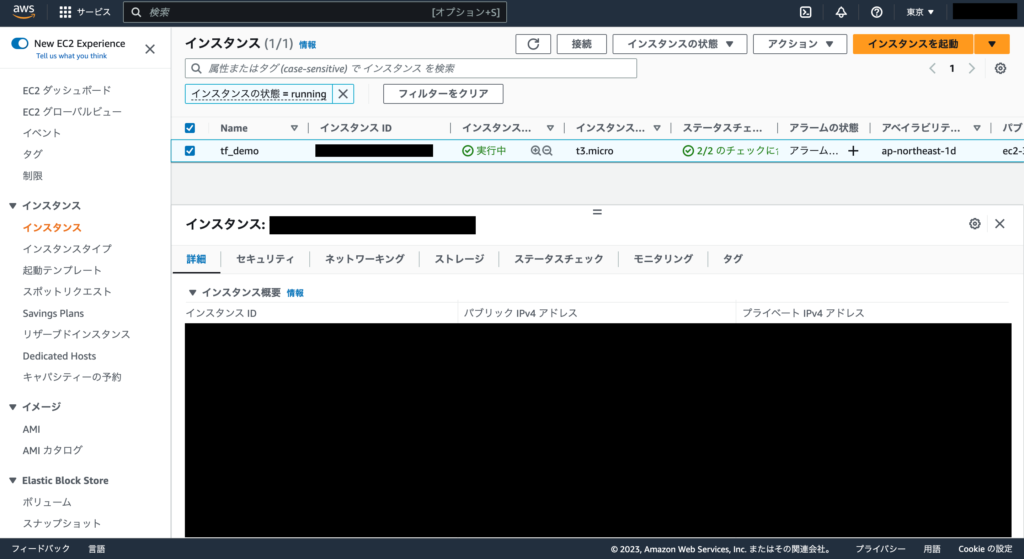Image resolution: width=1024 pixels, height=559 pixels.
Task: Open the launch instance split arrow
Action: pyautogui.click(x=991, y=44)
